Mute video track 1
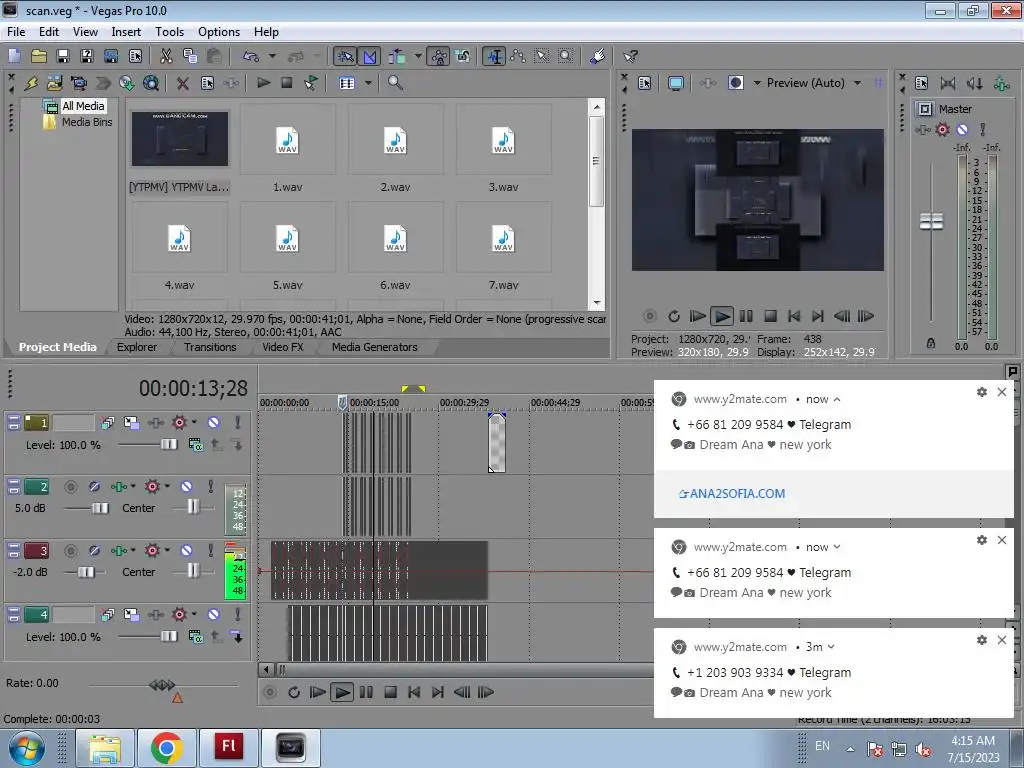 pos(214,423)
